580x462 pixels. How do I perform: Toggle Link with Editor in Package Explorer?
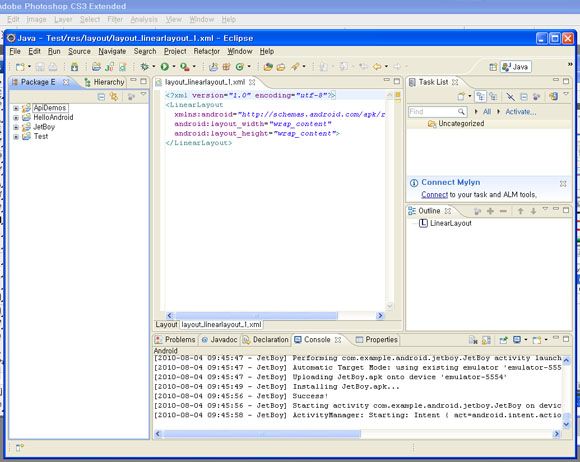(114, 97)
